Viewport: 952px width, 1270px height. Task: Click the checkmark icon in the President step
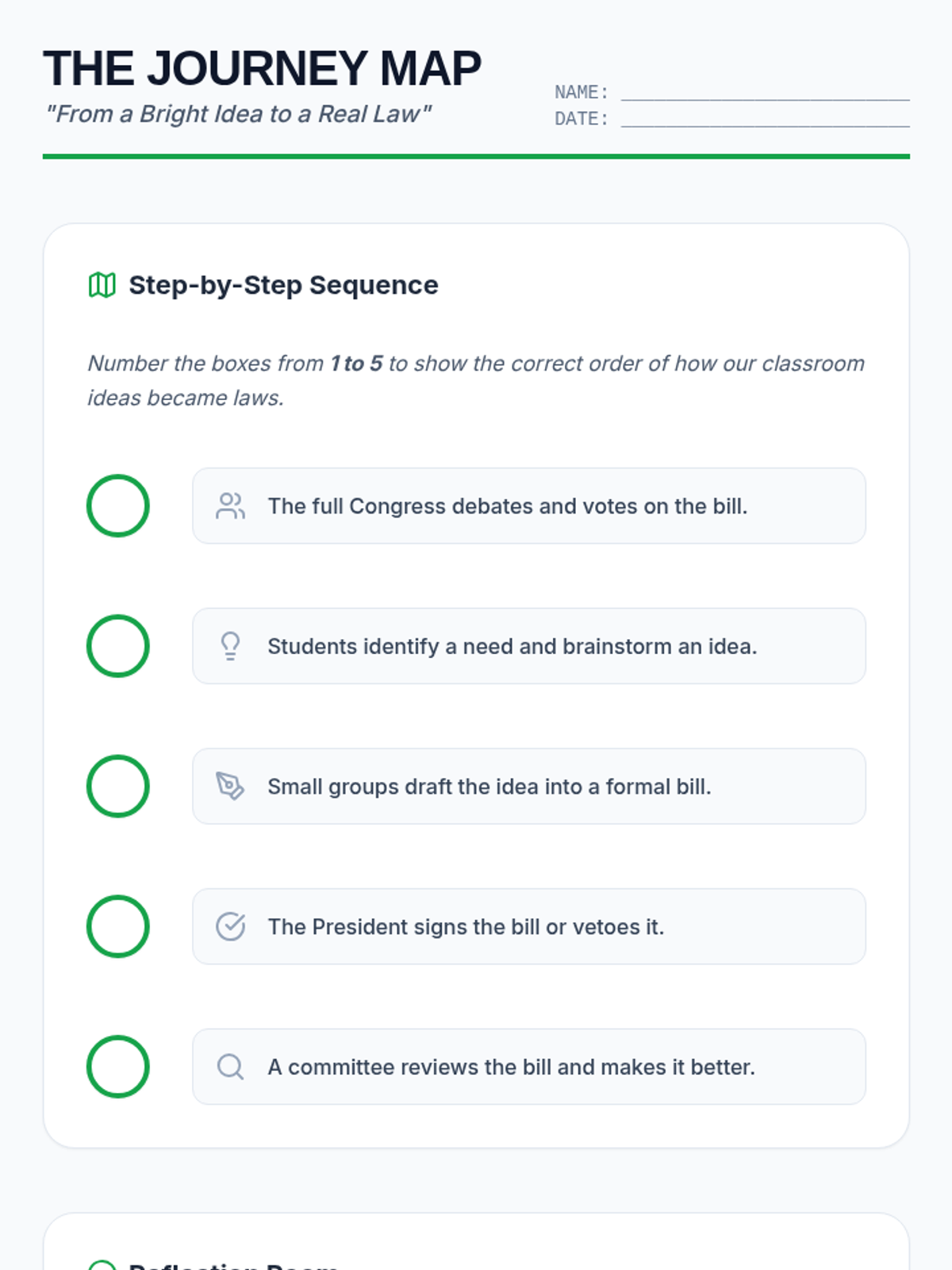pos(230,926)
